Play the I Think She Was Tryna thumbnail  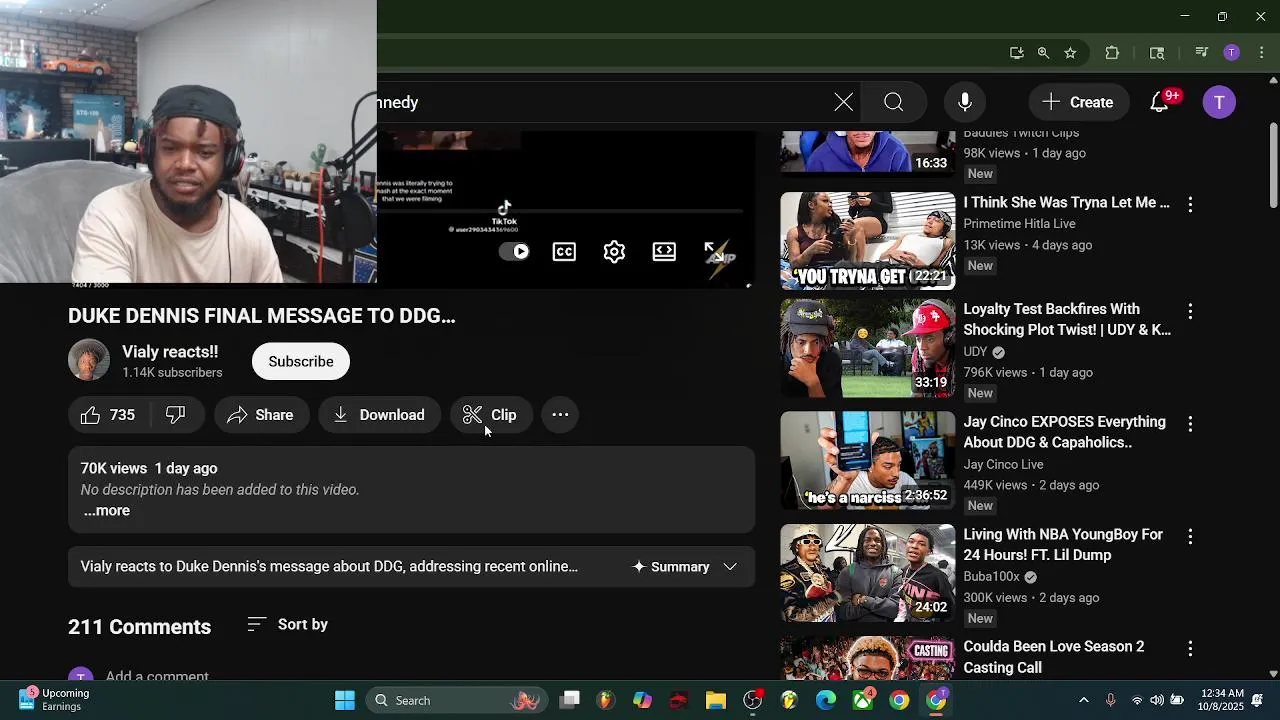[x=868, y=241]
